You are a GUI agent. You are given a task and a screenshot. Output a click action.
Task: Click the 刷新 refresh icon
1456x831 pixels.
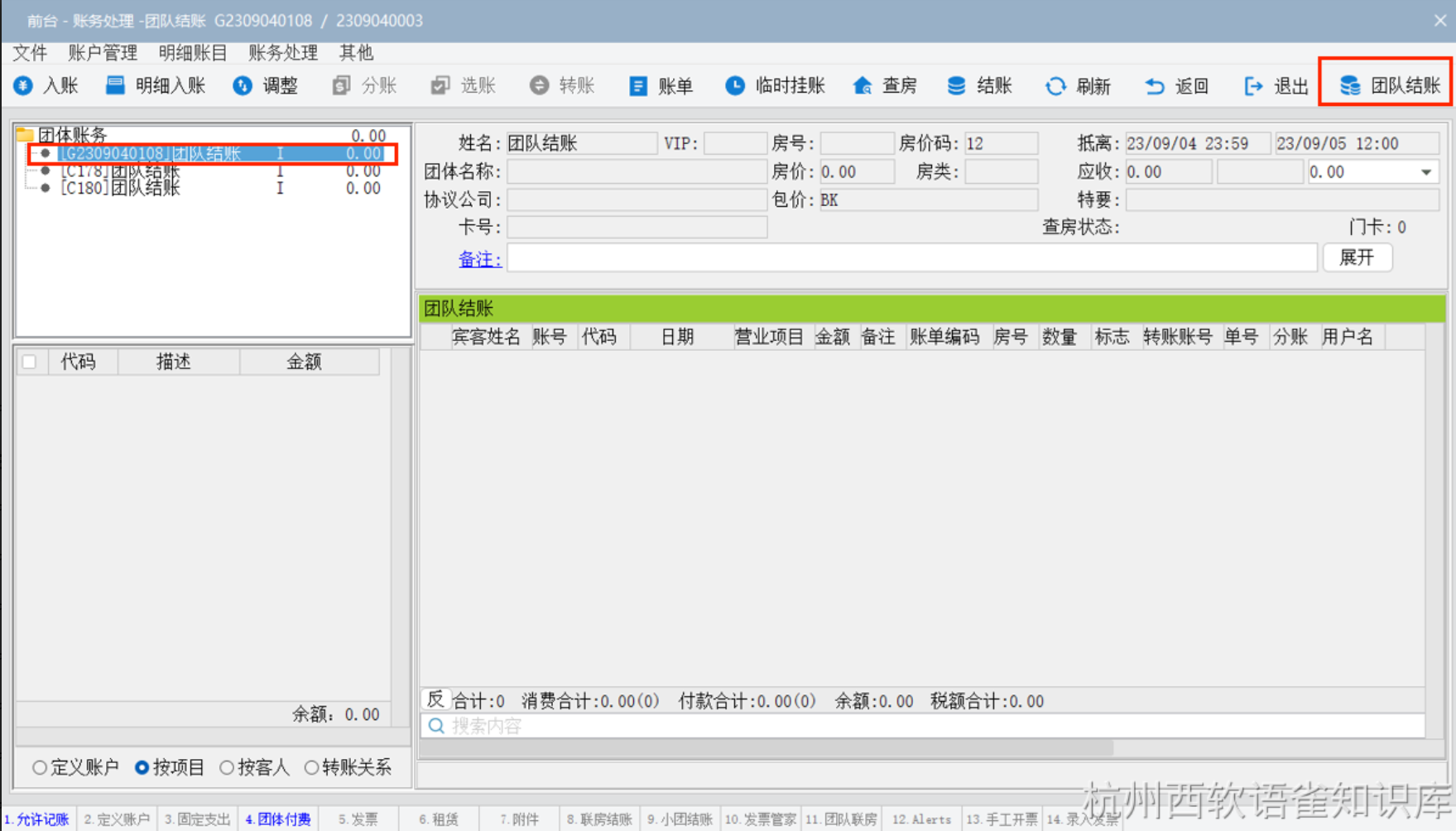[1055, 86]
